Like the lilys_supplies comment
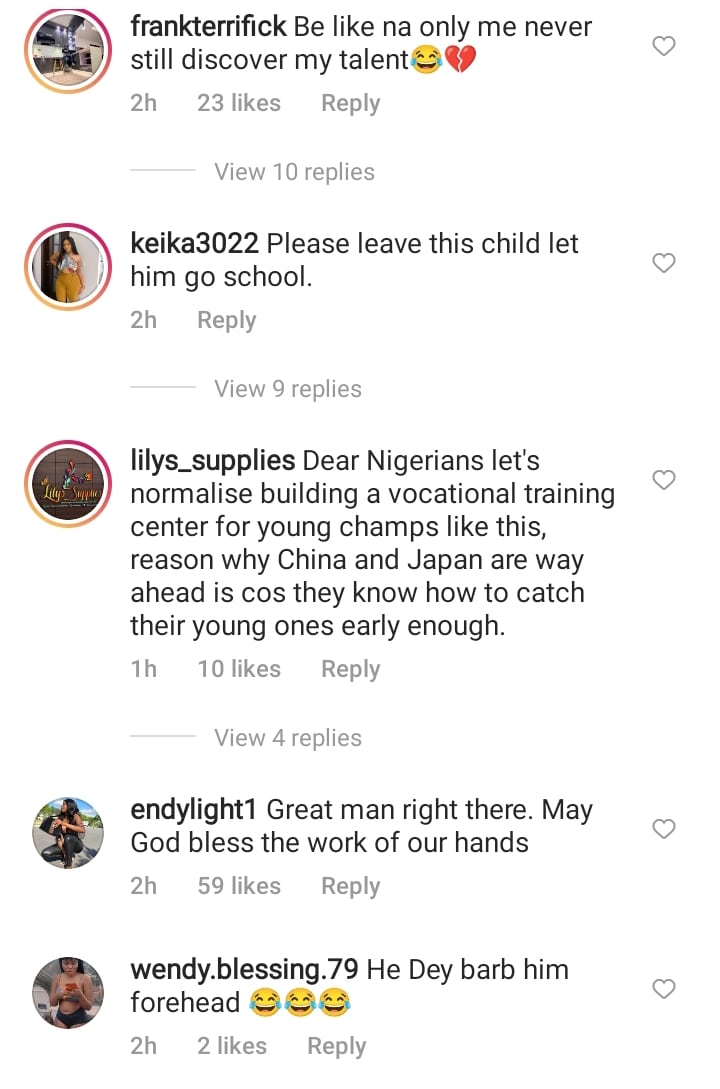The width and height of the screenshot is (720, 1089). tap(664, 481)
